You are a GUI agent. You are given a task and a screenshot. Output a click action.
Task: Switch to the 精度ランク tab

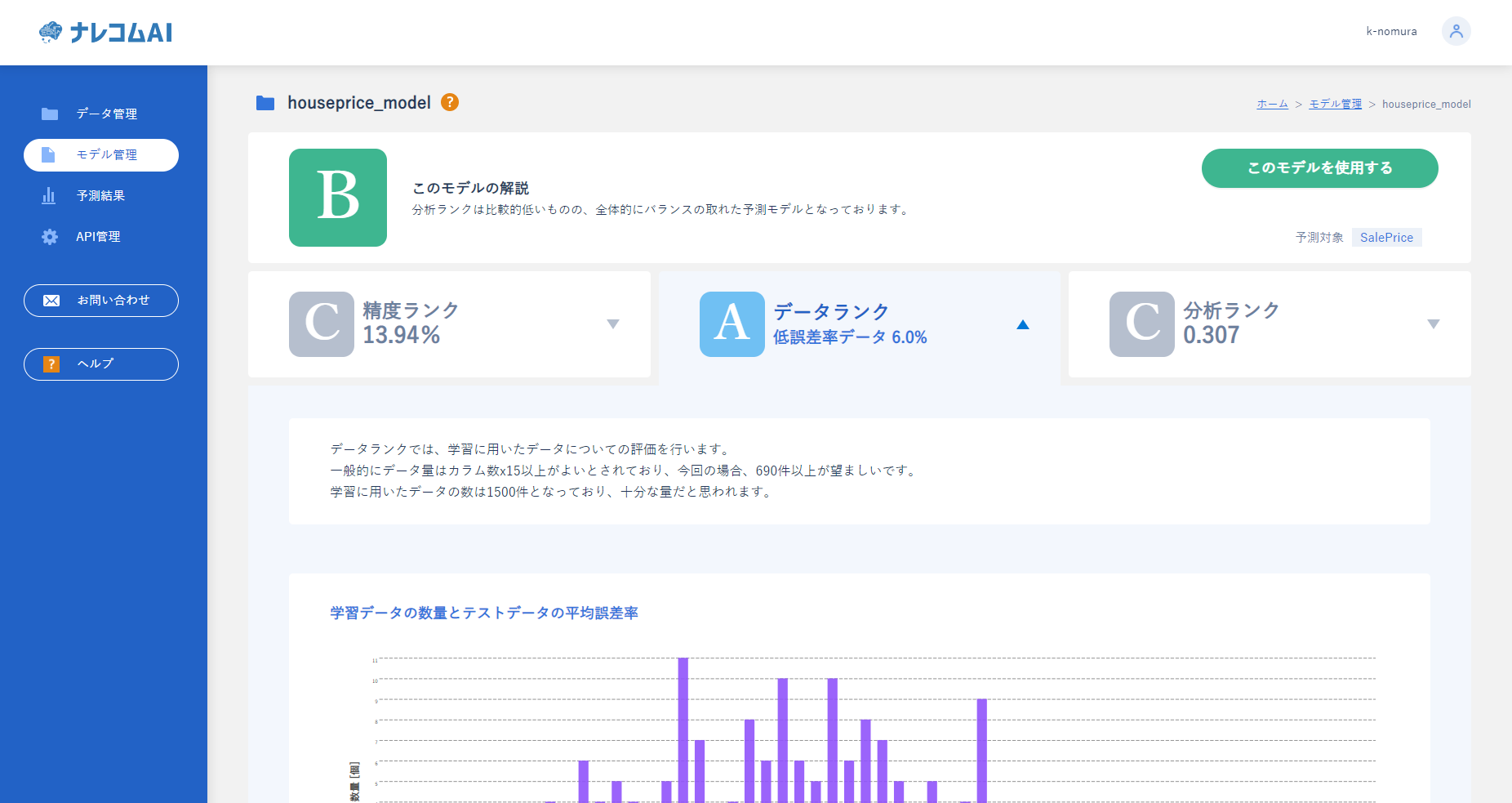point(449,324)
